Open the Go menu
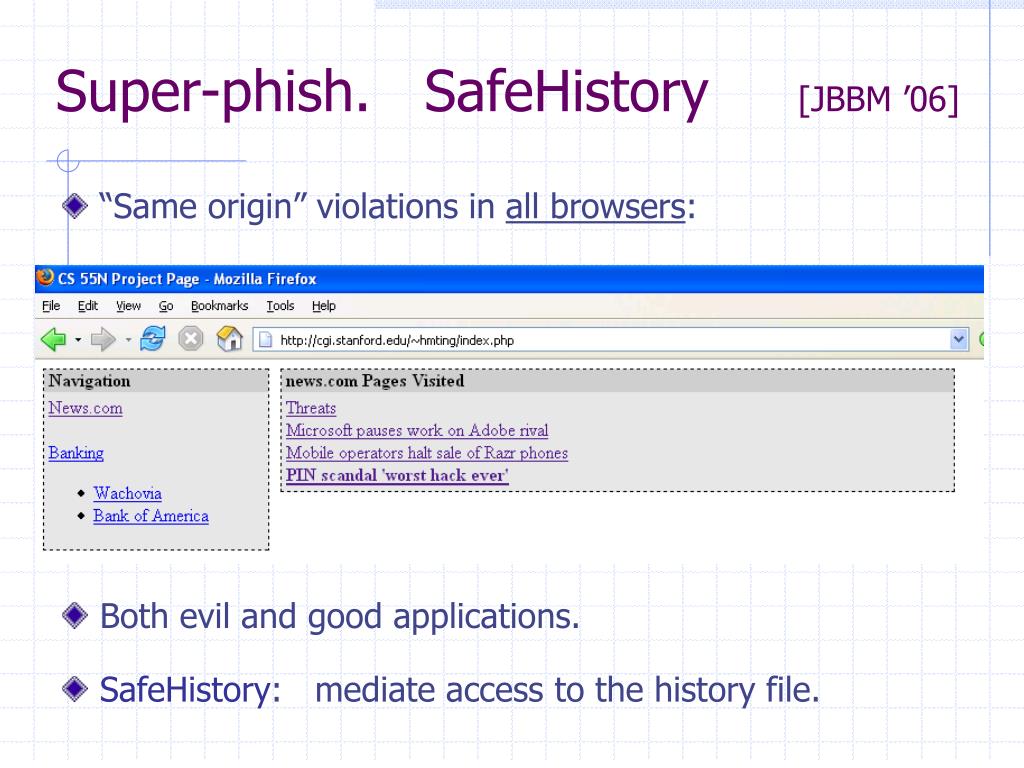 (166, 306)
